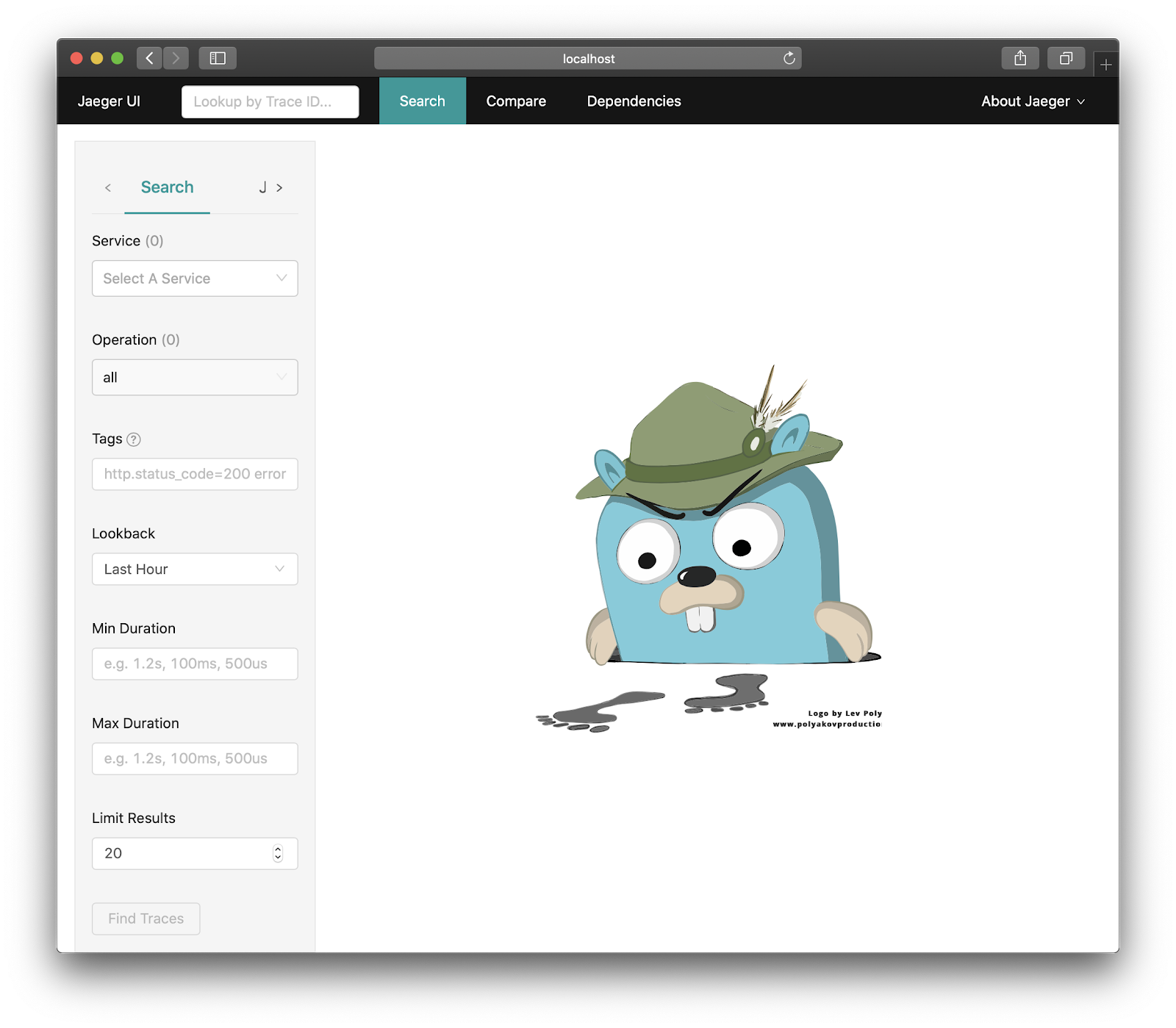Open the Select A Service dropdown
1176x1028 pixels.
coord(195,278)
